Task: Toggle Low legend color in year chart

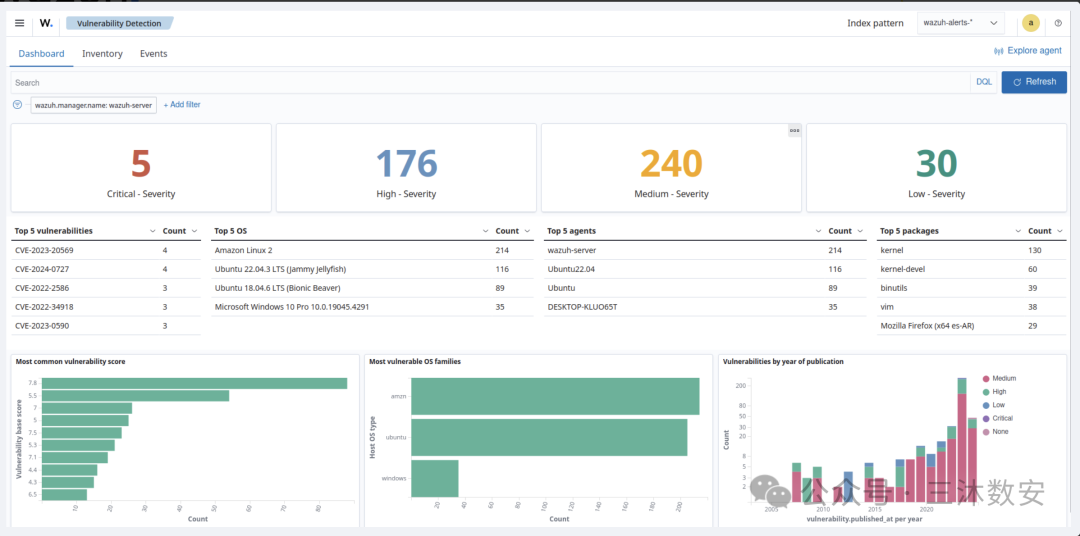Action: click(986, 405)
